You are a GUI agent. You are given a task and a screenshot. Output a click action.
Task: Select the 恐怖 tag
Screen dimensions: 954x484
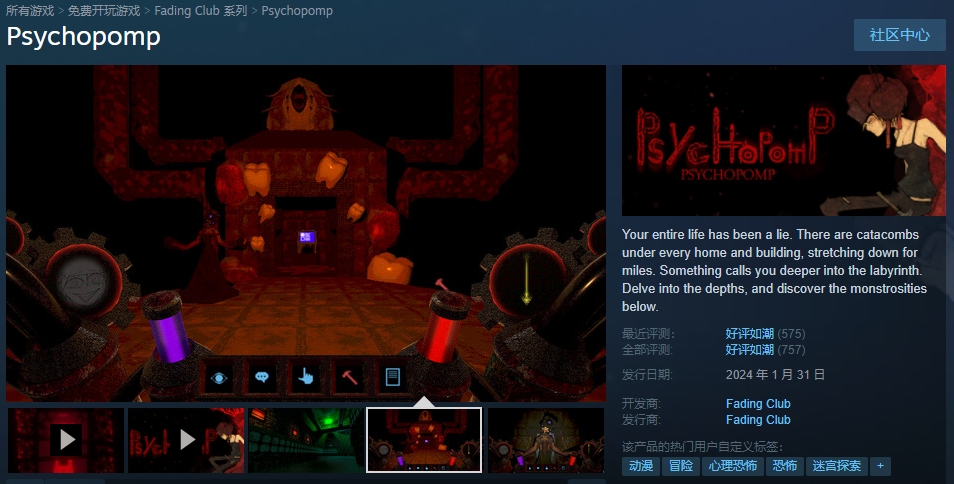[x=785, y=466]
